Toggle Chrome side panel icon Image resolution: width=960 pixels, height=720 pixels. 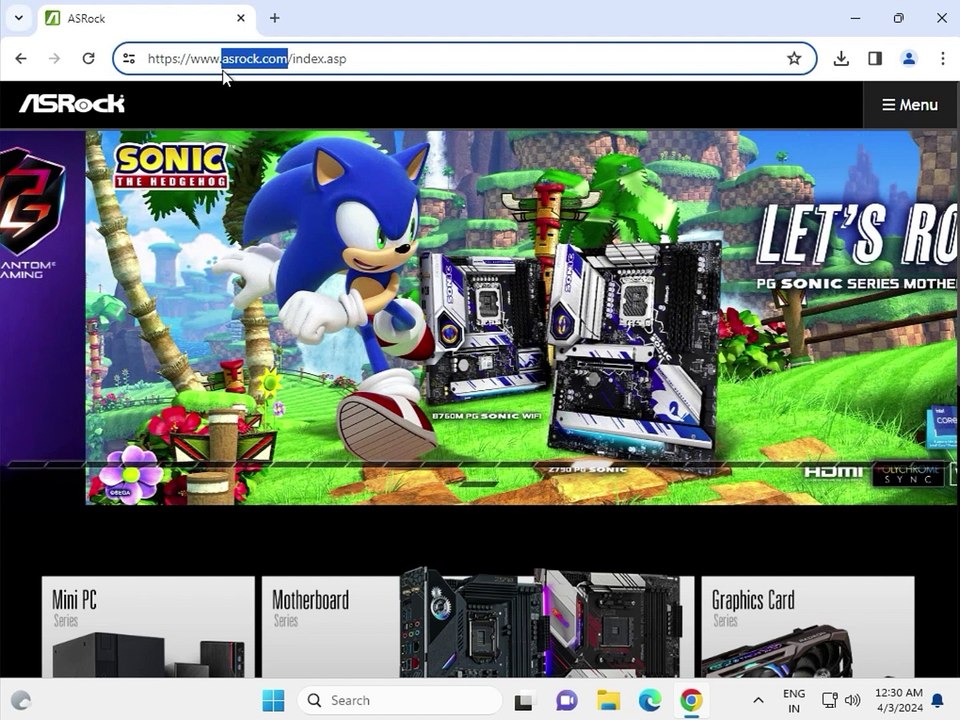point(875,59)
